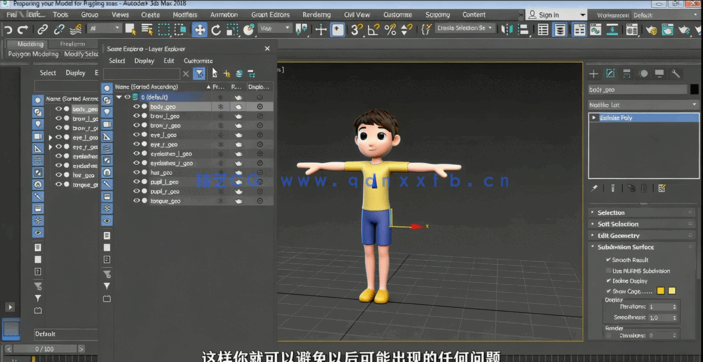Expand the Soft Selection rollout
Image resolution: width=703 pixels, height=362 pixels.
click(x=642, y=224)
